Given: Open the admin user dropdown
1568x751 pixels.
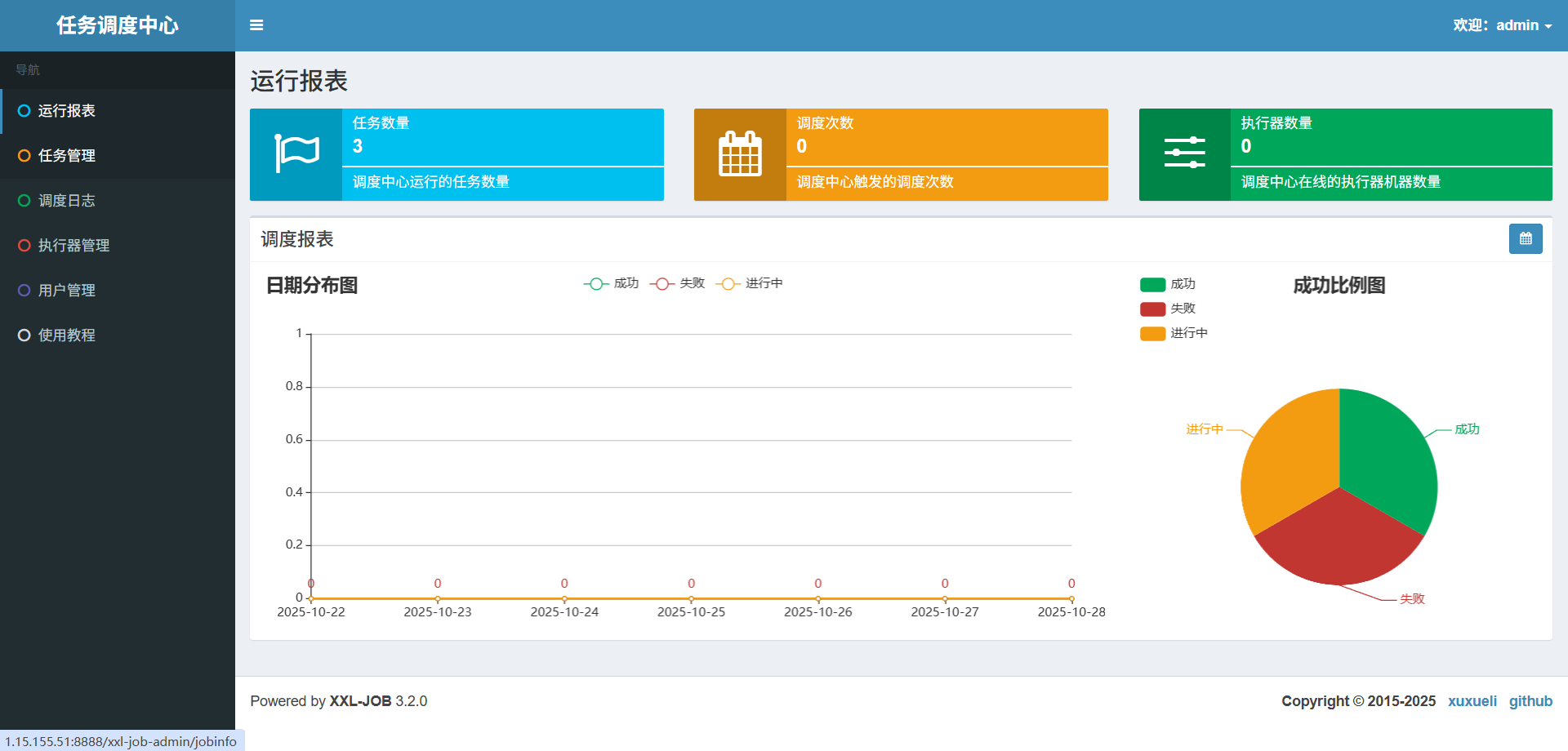Looking at the screenshot, I should pyautogui.click(x=1503, y=25).
